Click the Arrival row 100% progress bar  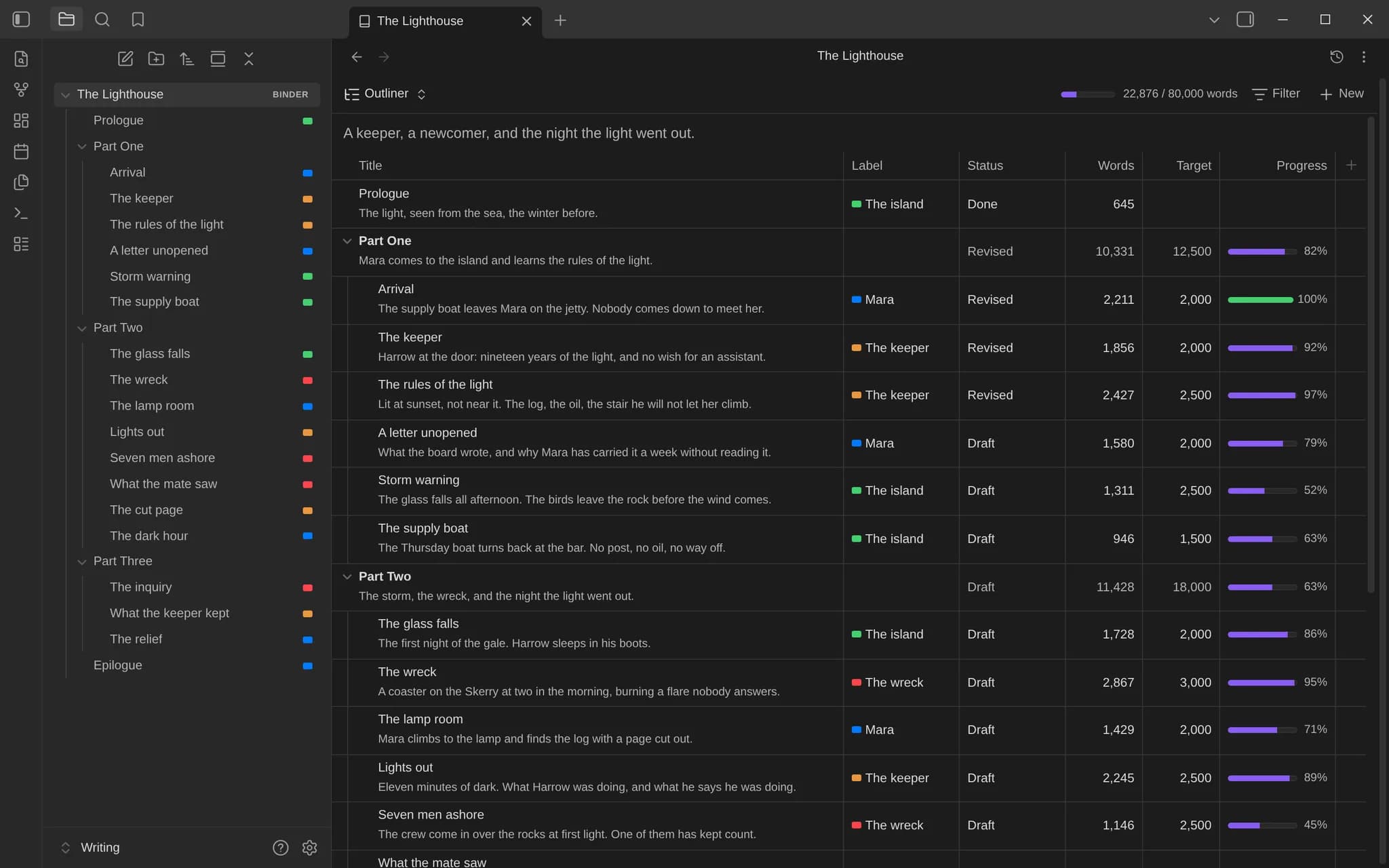(1260, 300)
